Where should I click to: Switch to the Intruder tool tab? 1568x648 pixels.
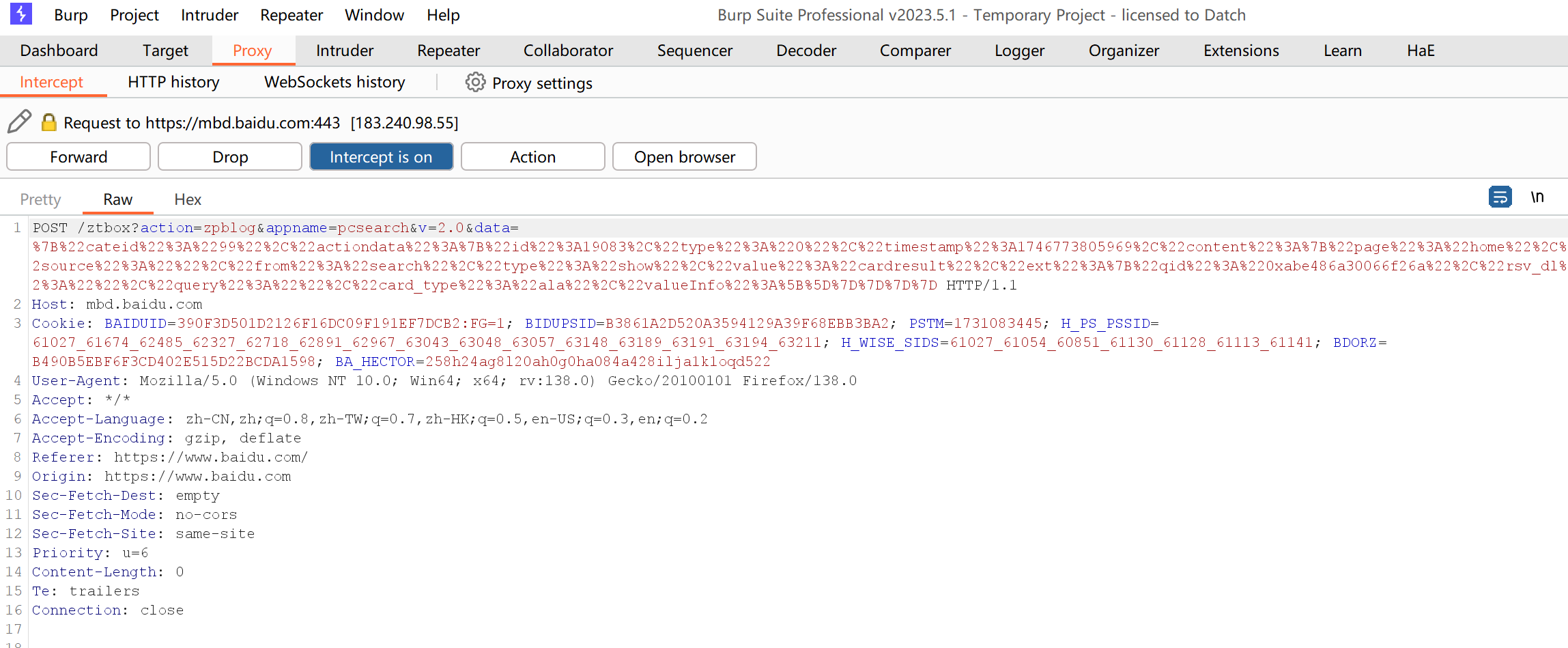point(345,51)
